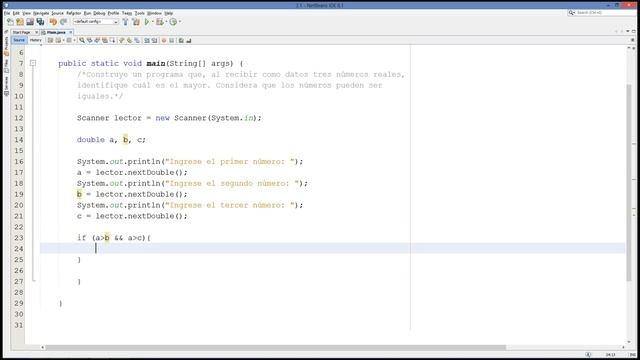Show the opened documents list arrow
640x360 pixels.
tap(628, 31)
